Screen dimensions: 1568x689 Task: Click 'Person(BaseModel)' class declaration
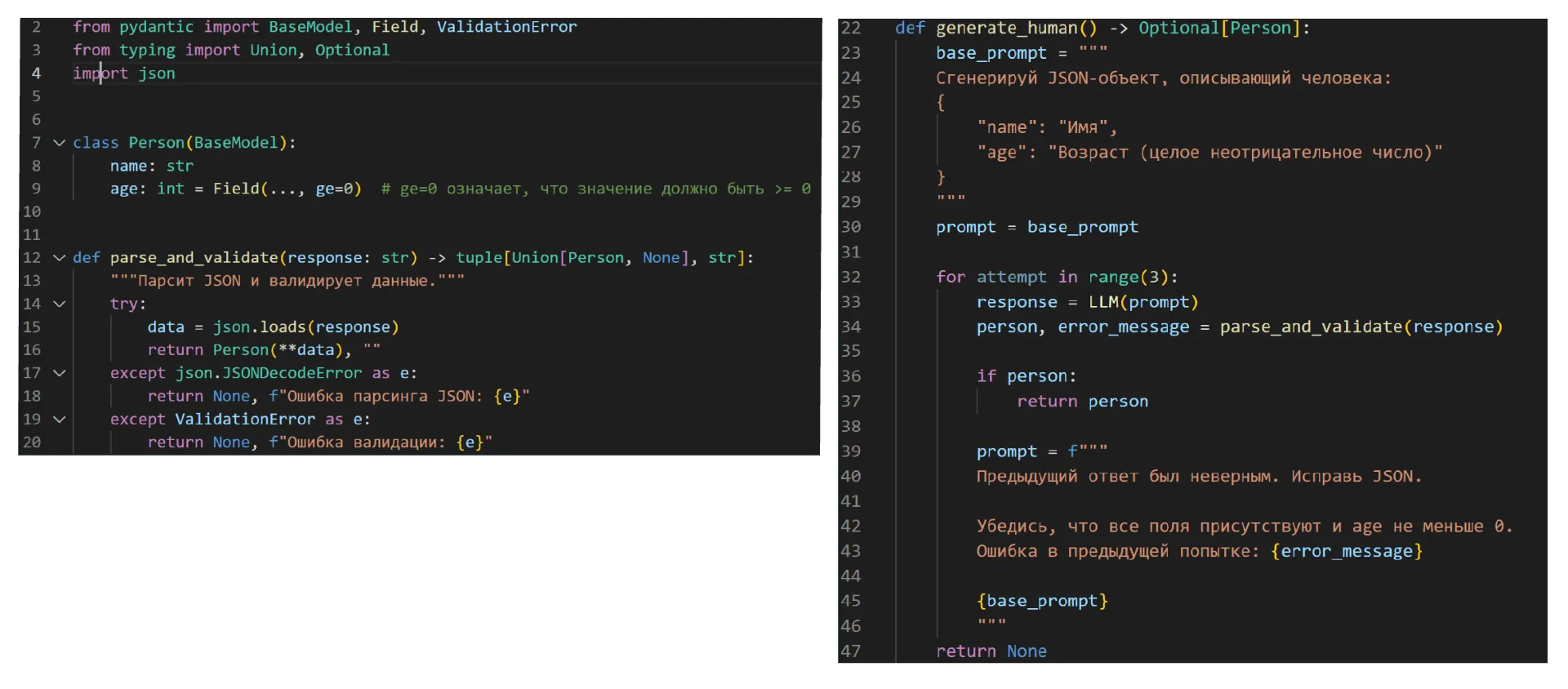207,143
